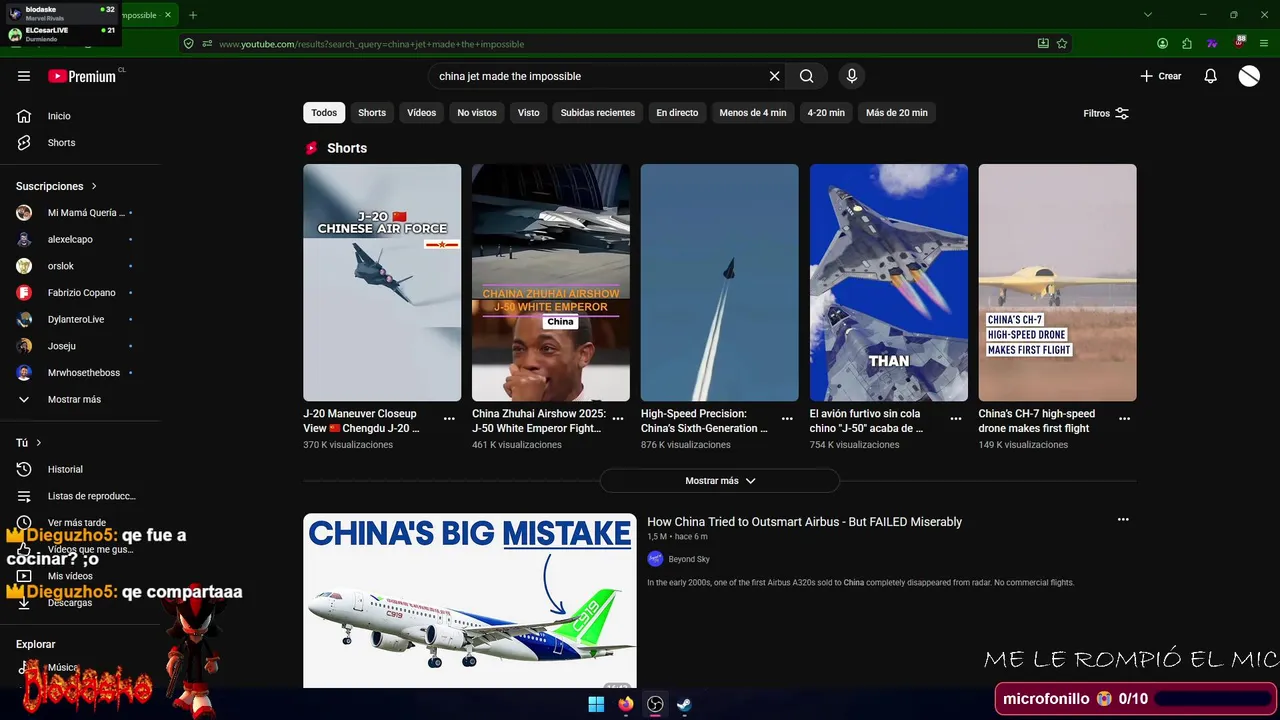Image resolution: width=1280 pixels, height=720 pixels.
Task: Select the Más de 20 min chip
Action: [x=897, y=113]
